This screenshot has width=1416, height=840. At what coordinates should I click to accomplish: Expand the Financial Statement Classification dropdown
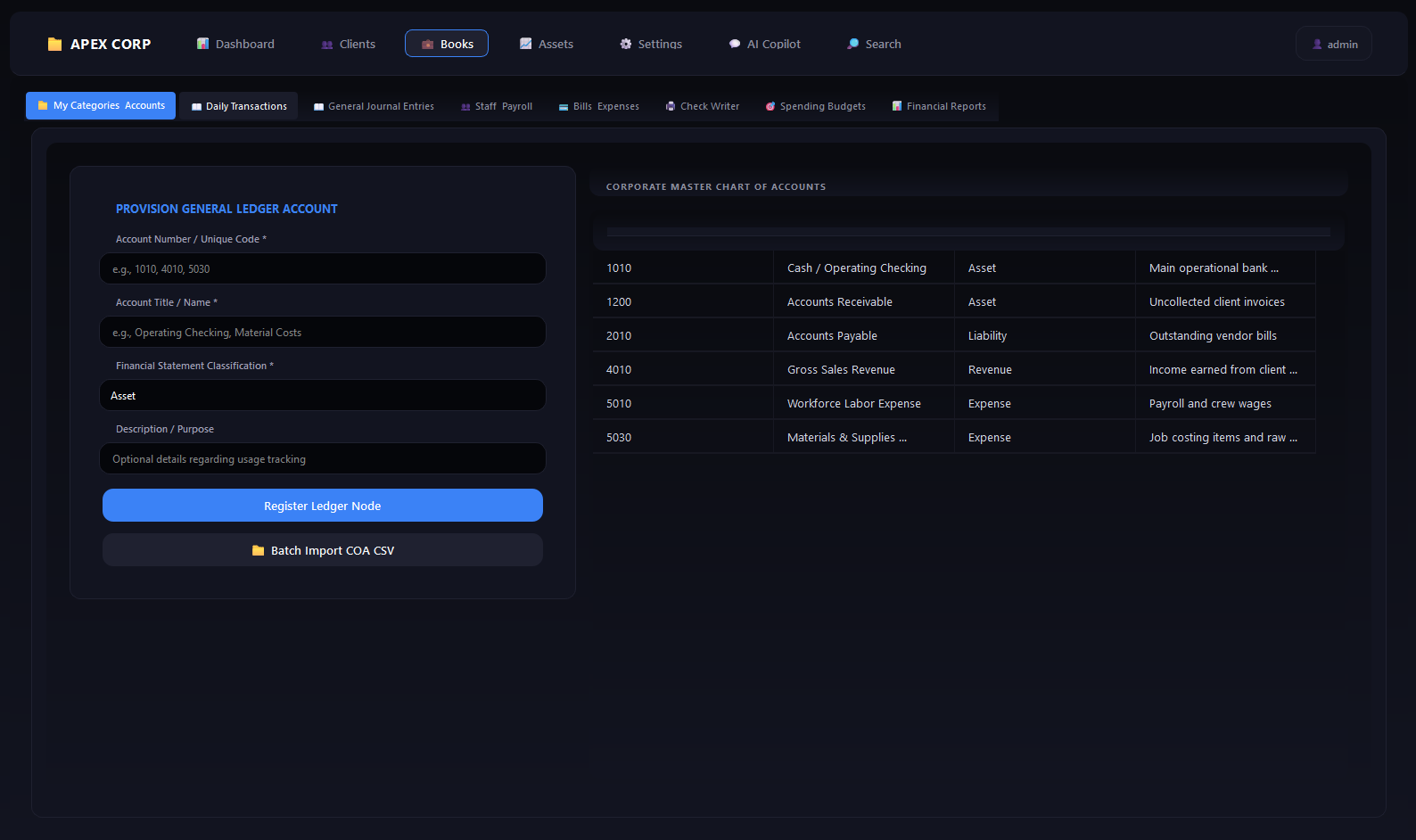coord(323,395)
